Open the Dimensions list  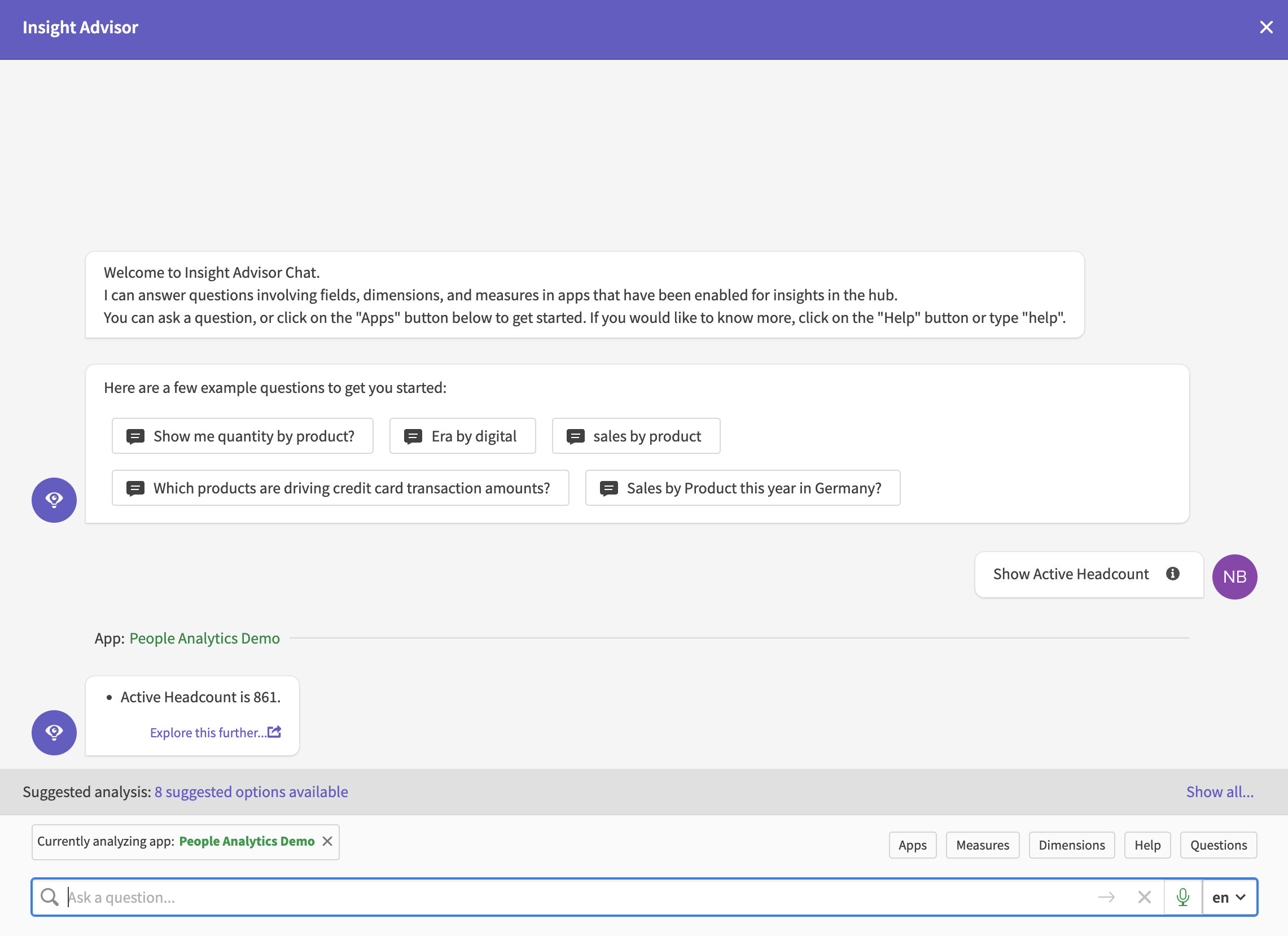coord(1071,845)
